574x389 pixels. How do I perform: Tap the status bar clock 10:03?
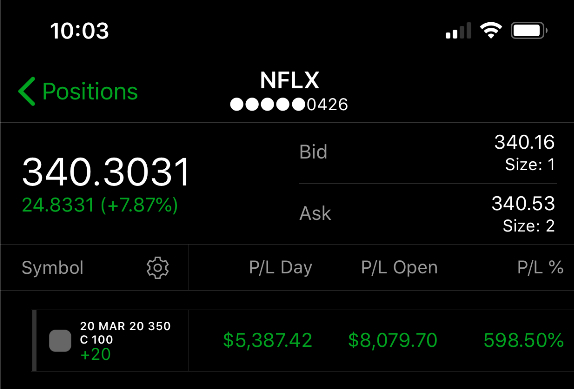[x=79, y=31]
